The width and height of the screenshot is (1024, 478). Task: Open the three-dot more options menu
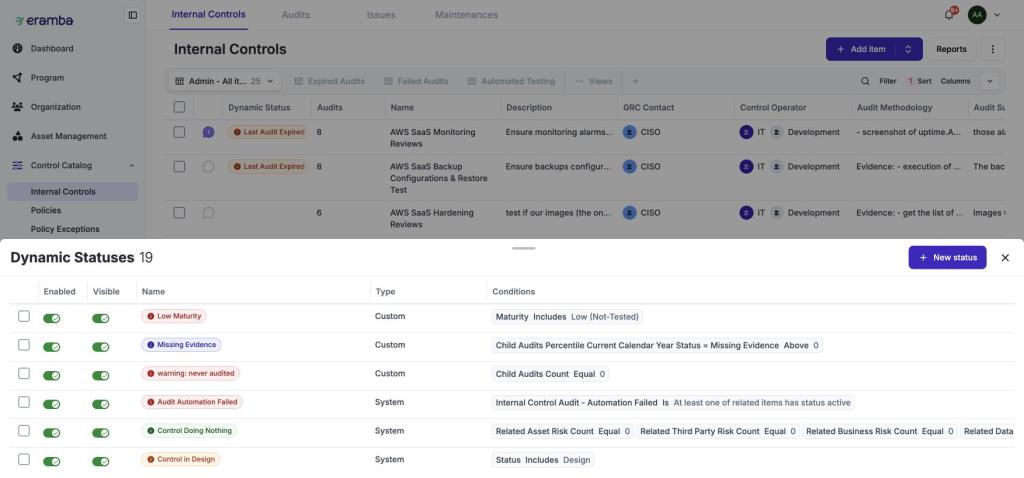tap(993, 49)
